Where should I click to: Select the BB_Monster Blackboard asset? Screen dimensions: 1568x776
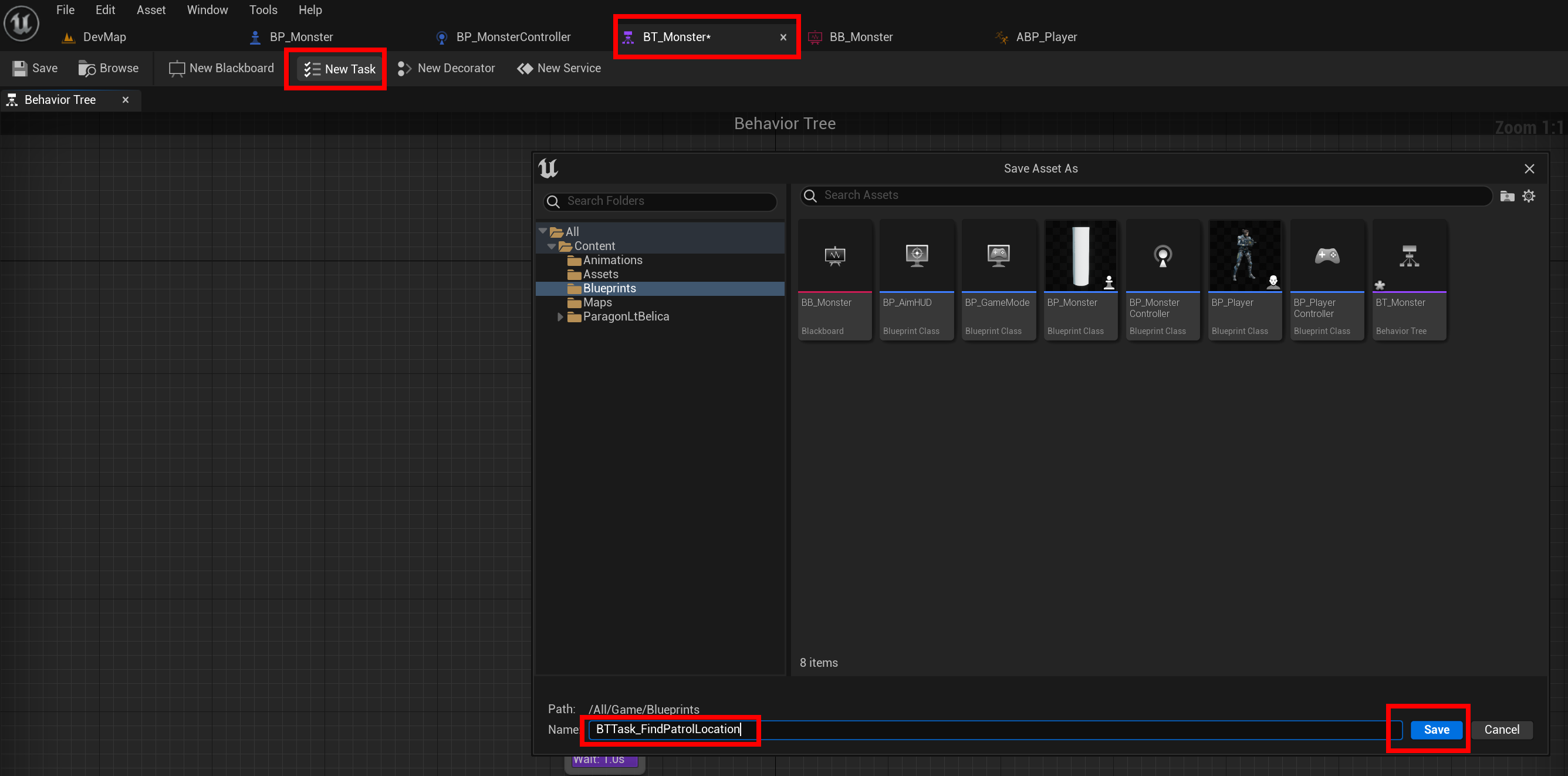(834, 280)
